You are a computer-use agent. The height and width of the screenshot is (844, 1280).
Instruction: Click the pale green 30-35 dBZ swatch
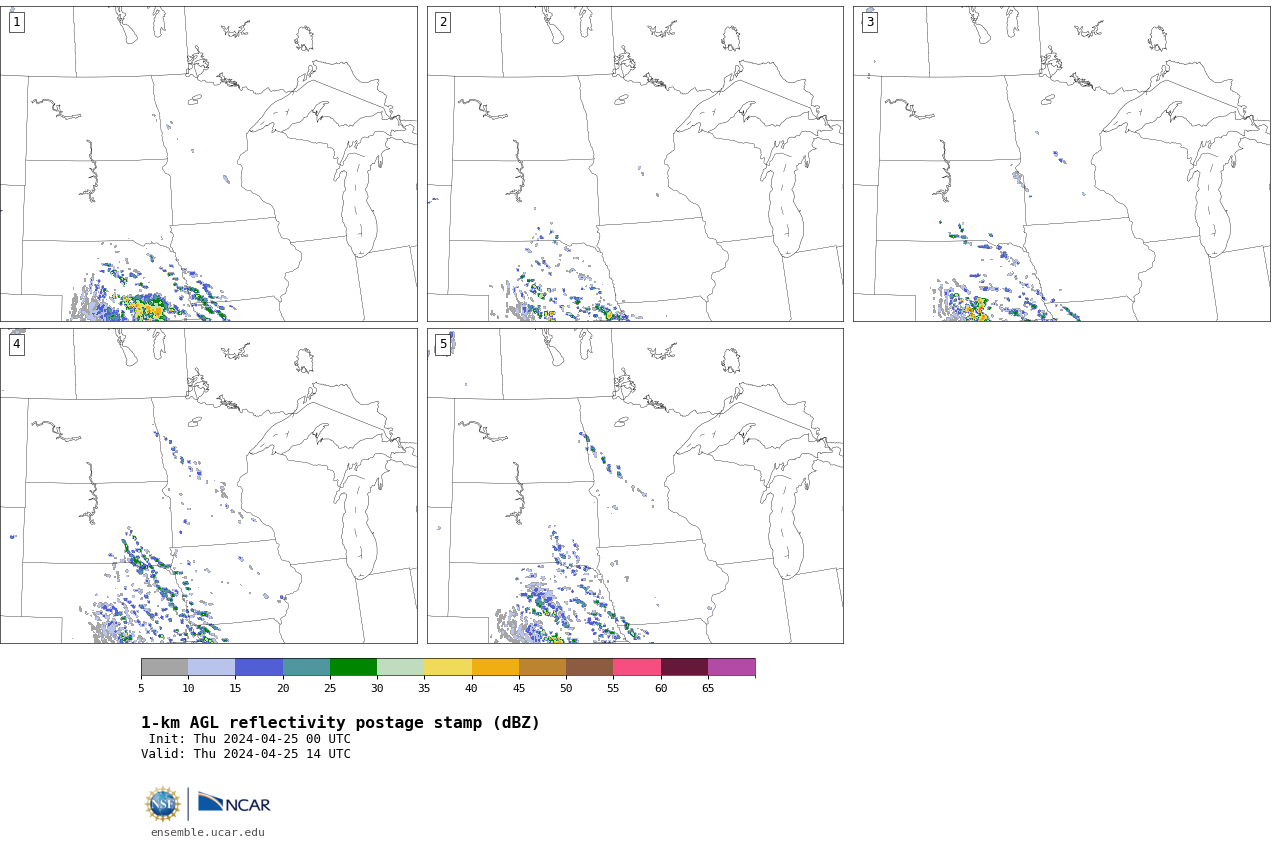[400, 667]
